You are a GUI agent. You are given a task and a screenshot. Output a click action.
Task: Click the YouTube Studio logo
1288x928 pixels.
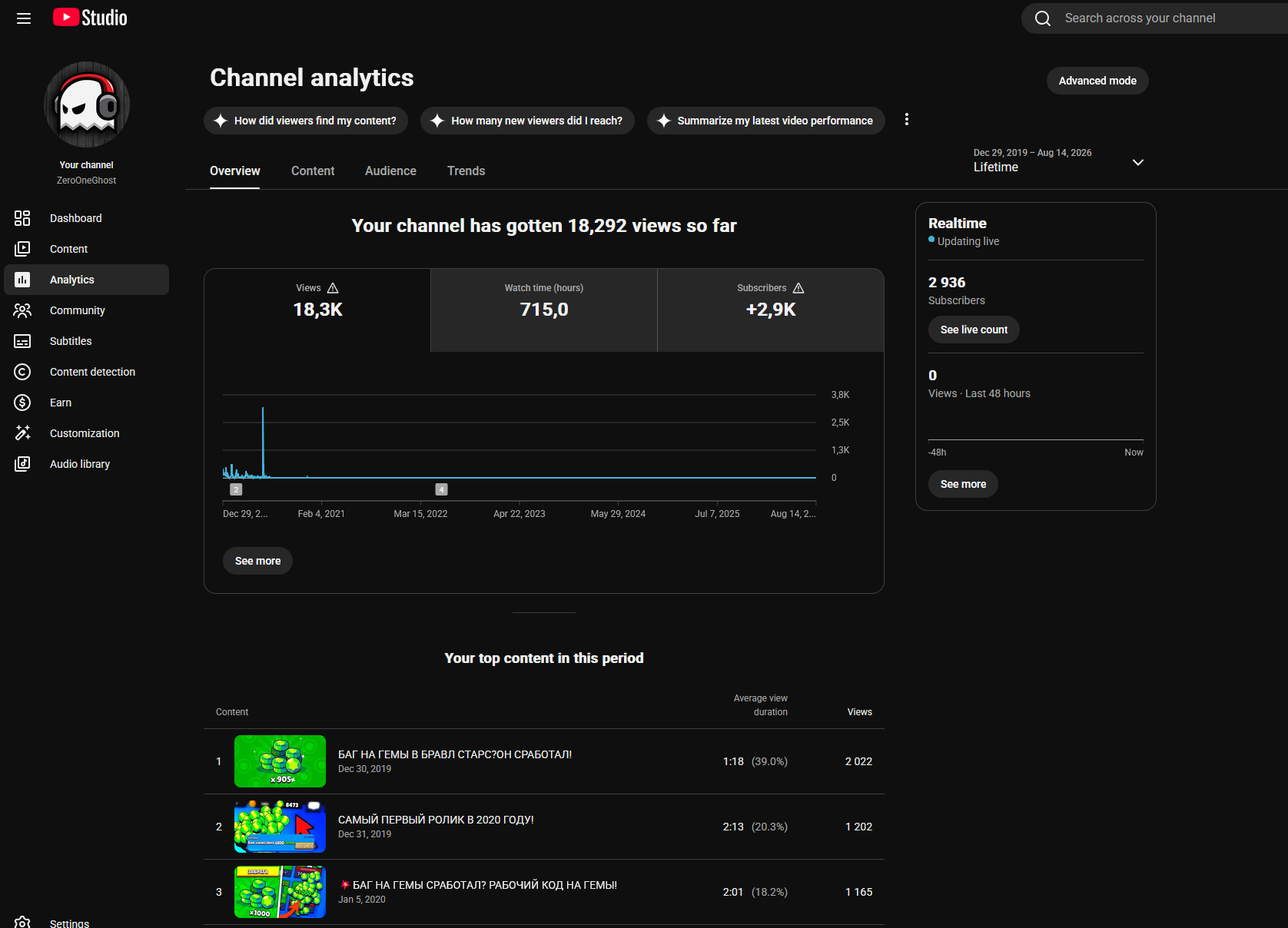[x=90, y=18]
